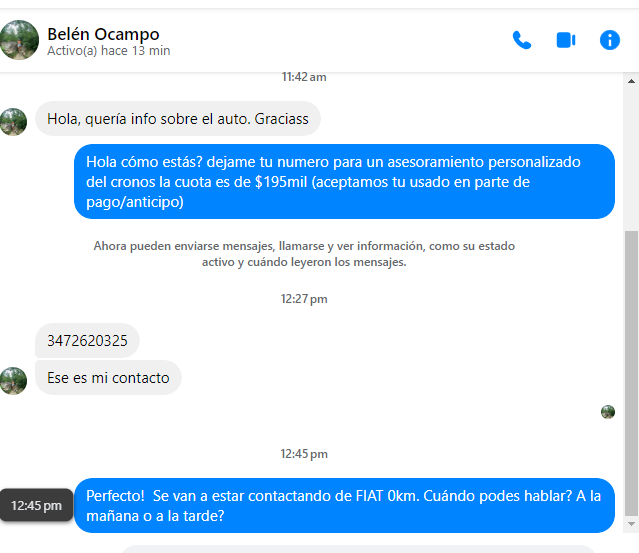Click the 'Perfecto! Se van a estar' message

tap(344, 505)
